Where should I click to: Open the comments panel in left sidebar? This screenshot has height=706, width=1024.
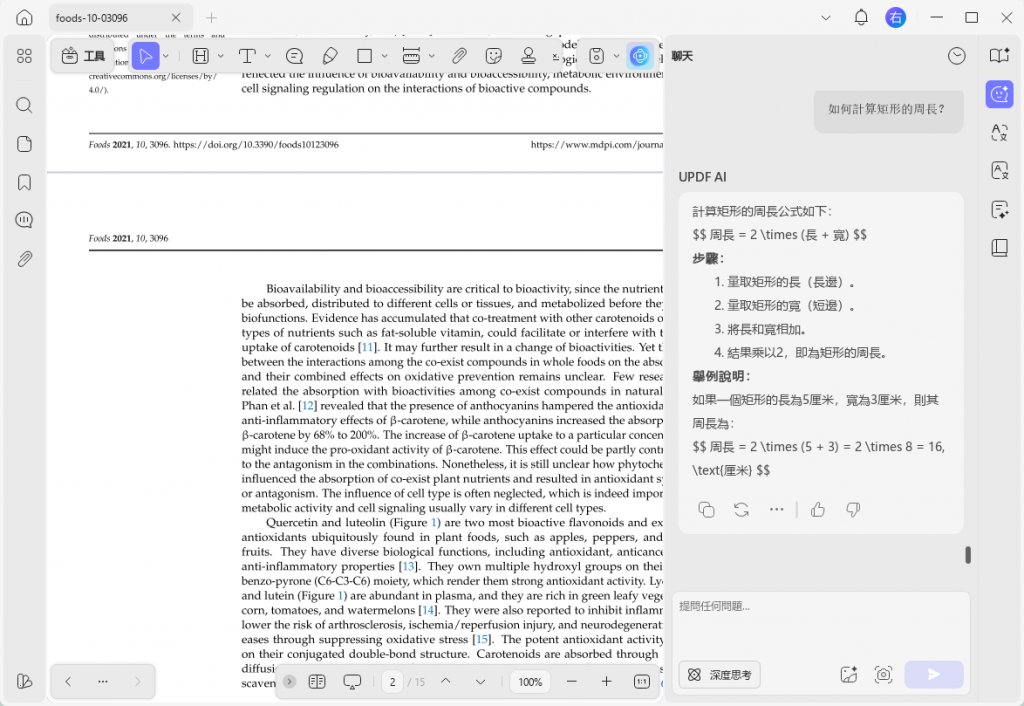click(x=24, y=220)
